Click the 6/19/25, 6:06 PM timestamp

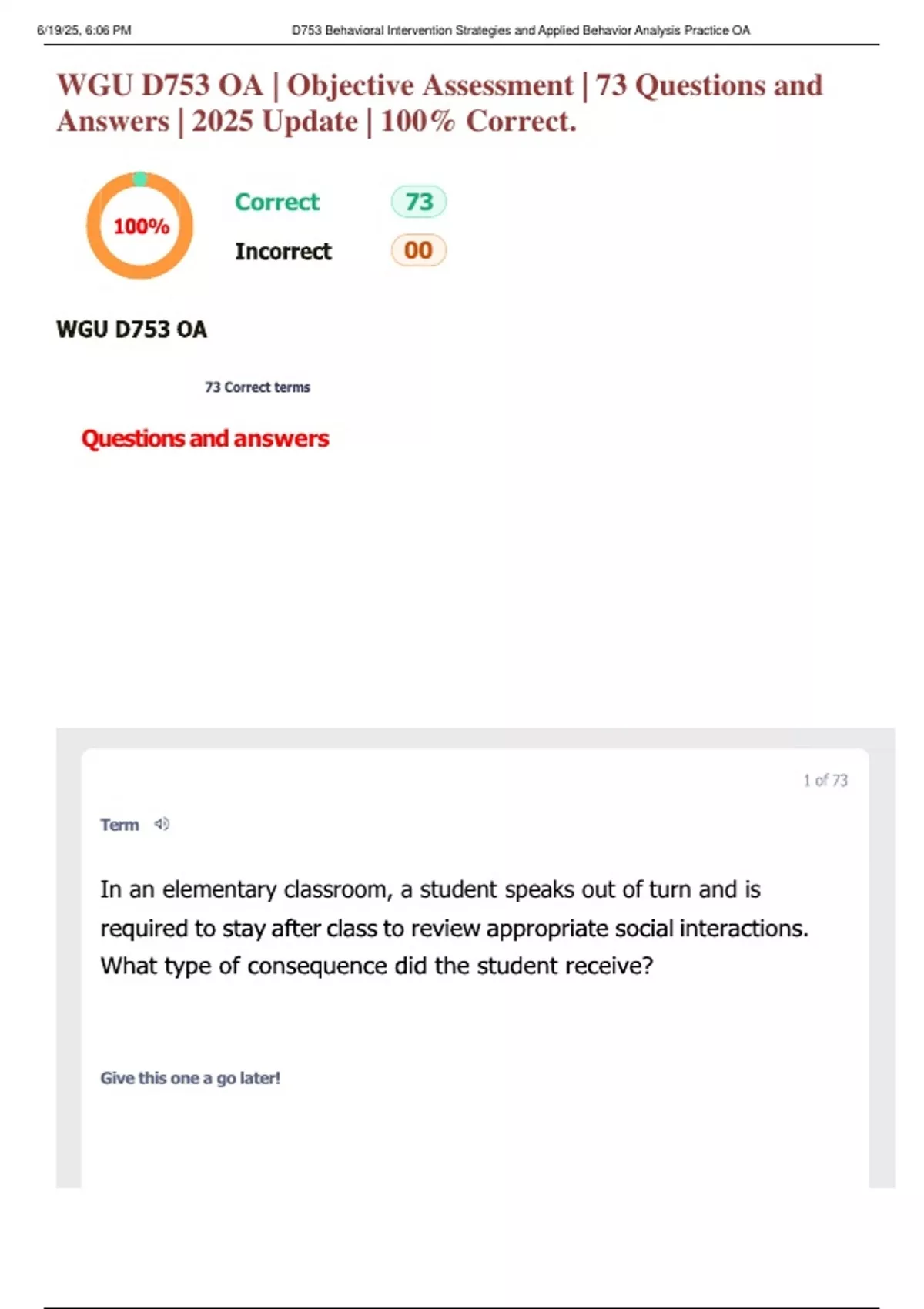84,31
